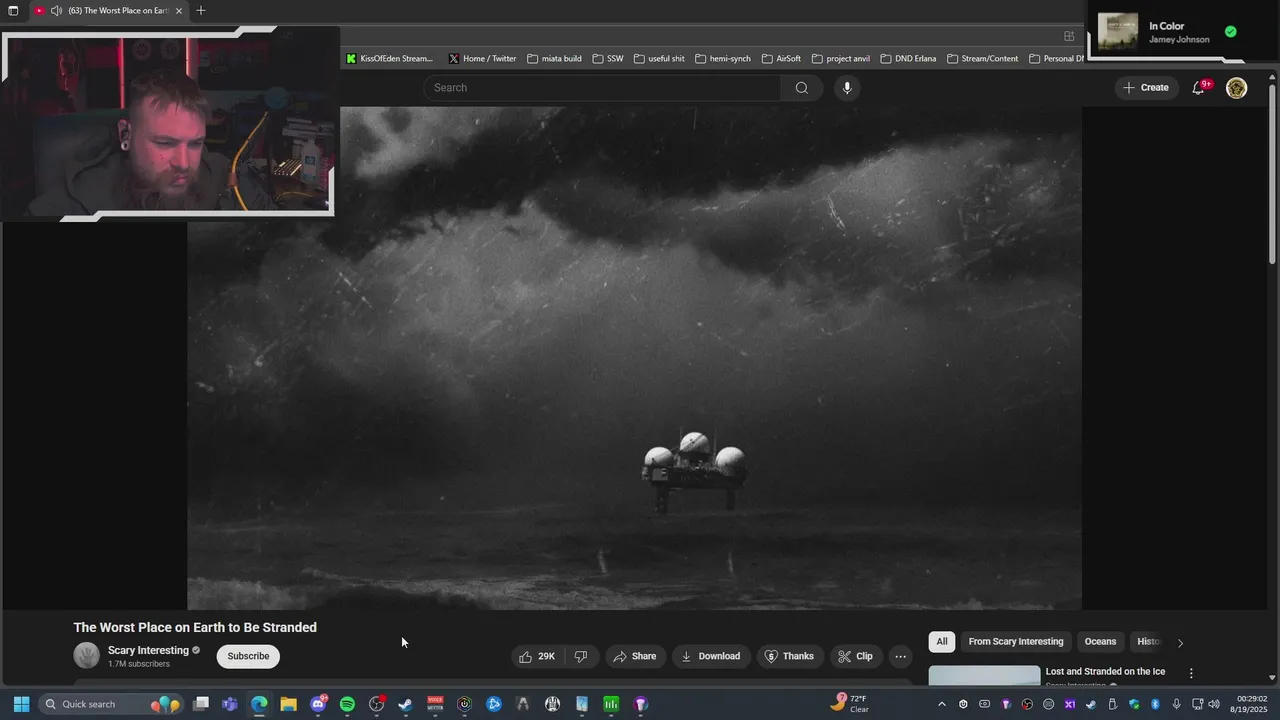Open the YouTube account avatar menu

(x=1237, y=88)
